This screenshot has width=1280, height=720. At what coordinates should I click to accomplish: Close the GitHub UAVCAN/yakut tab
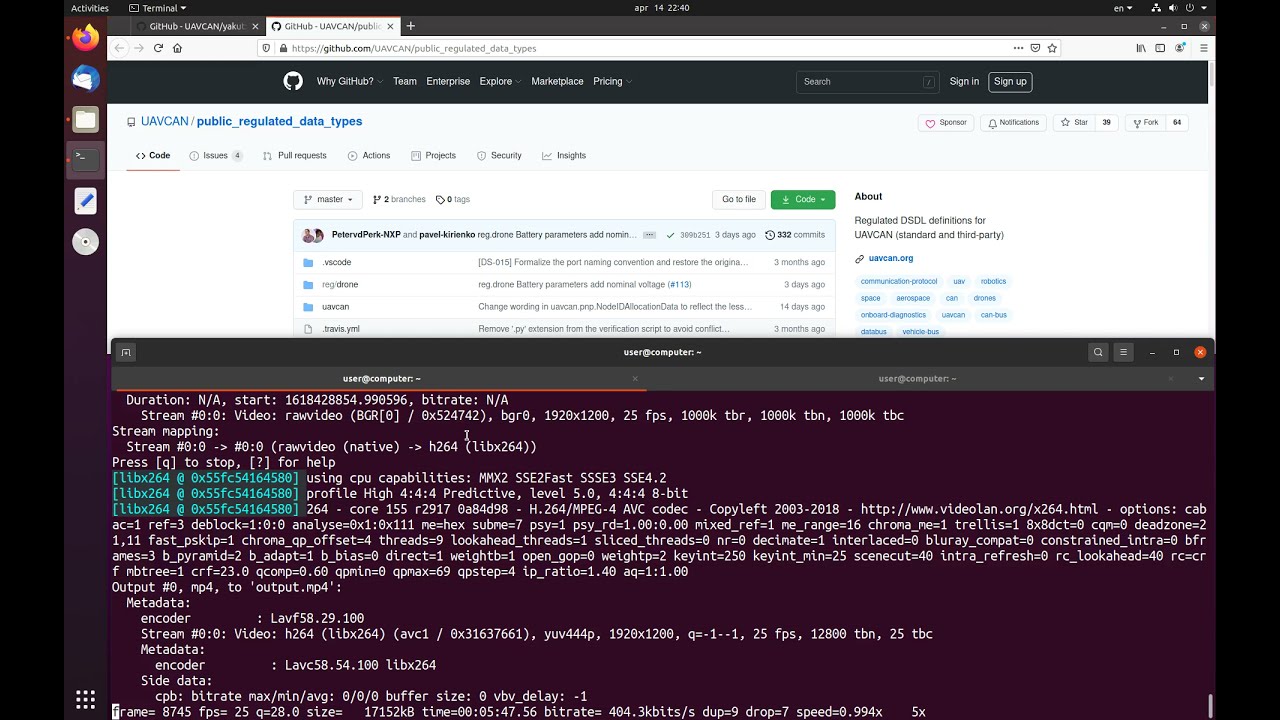pos(255,26)
